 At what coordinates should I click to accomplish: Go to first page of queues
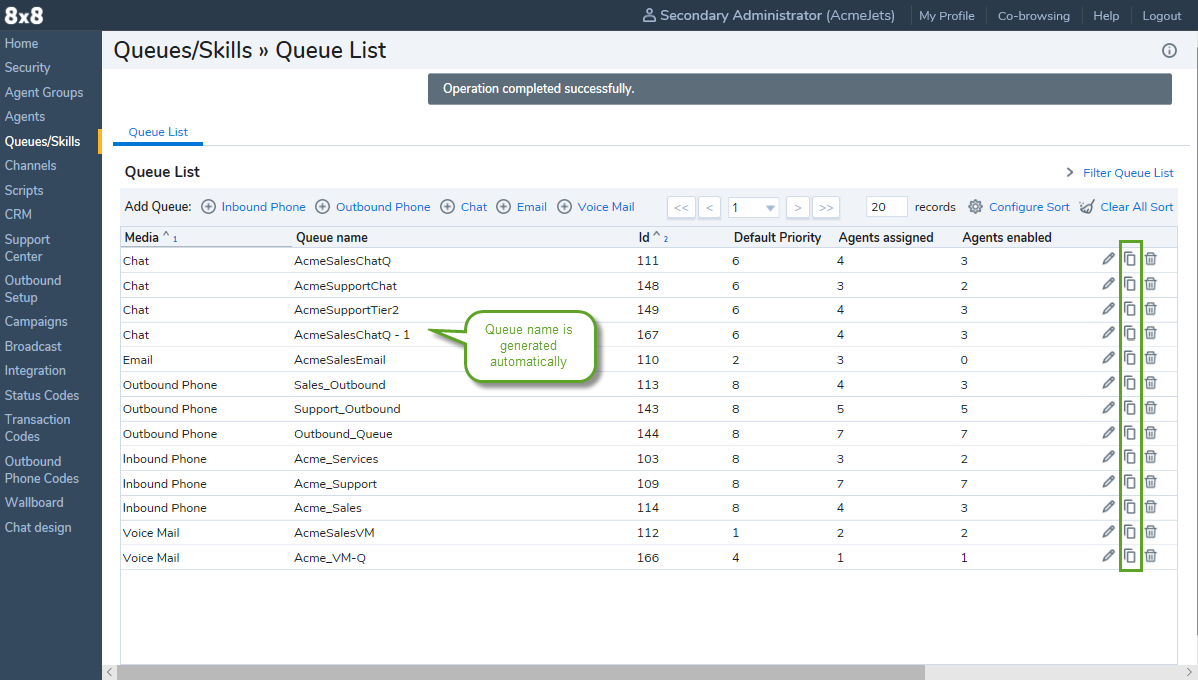pyautogui.click(x=682, y=207)
